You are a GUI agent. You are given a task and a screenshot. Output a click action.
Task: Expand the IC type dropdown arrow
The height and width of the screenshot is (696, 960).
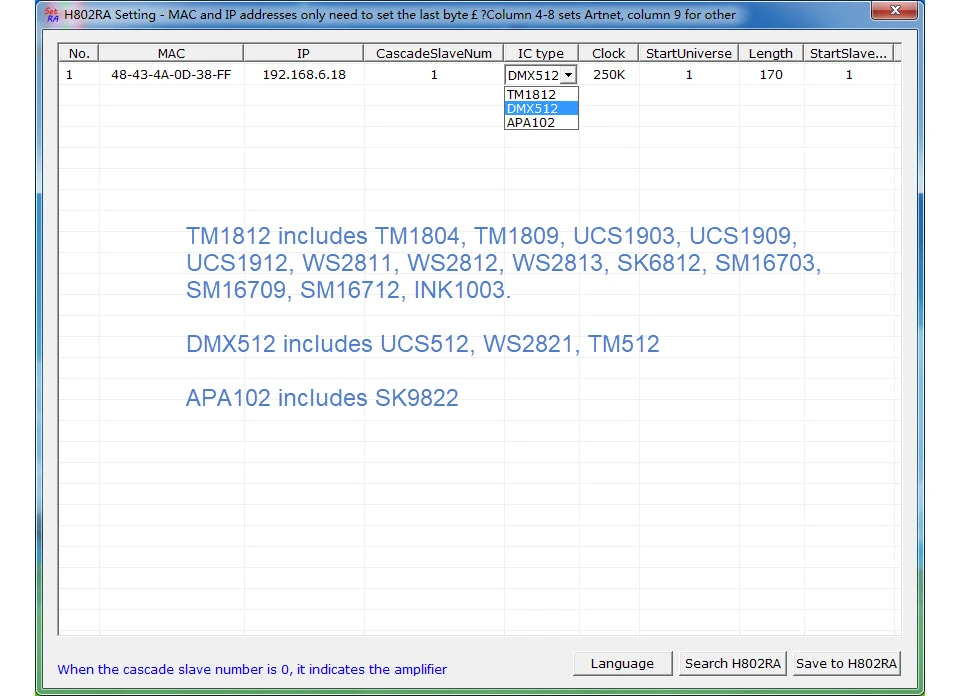tap(569, 75)
